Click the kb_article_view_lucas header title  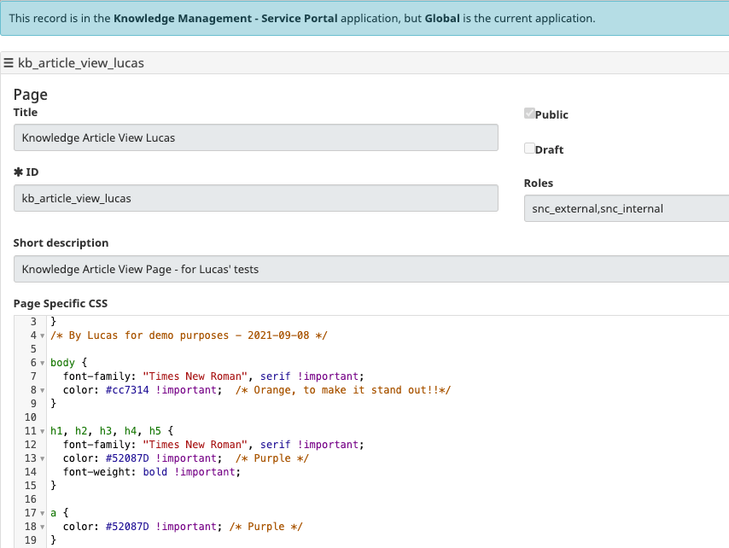click(x=81, y=63)
